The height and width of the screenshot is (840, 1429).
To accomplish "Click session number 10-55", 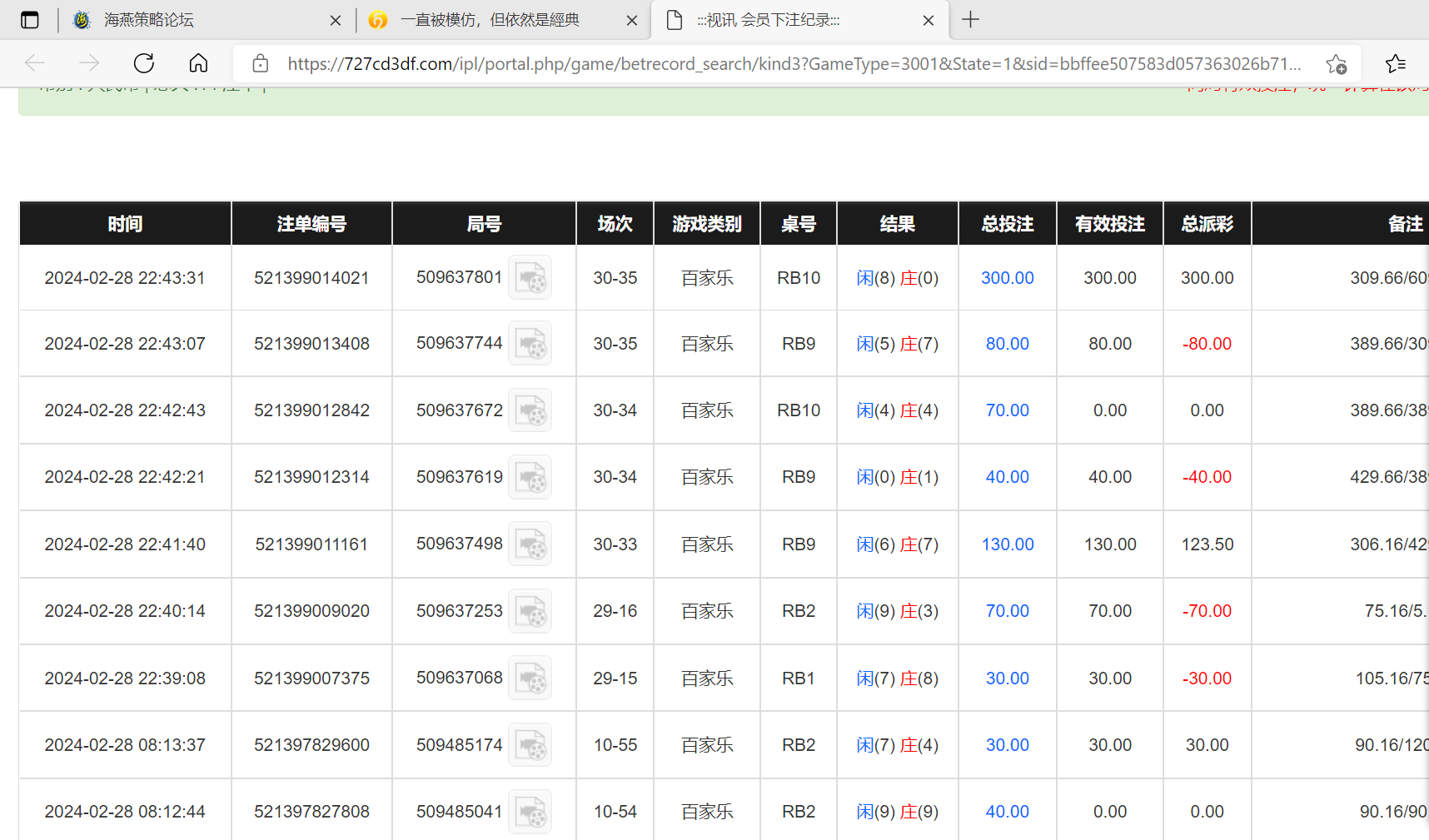I will (x=615, y=745).
